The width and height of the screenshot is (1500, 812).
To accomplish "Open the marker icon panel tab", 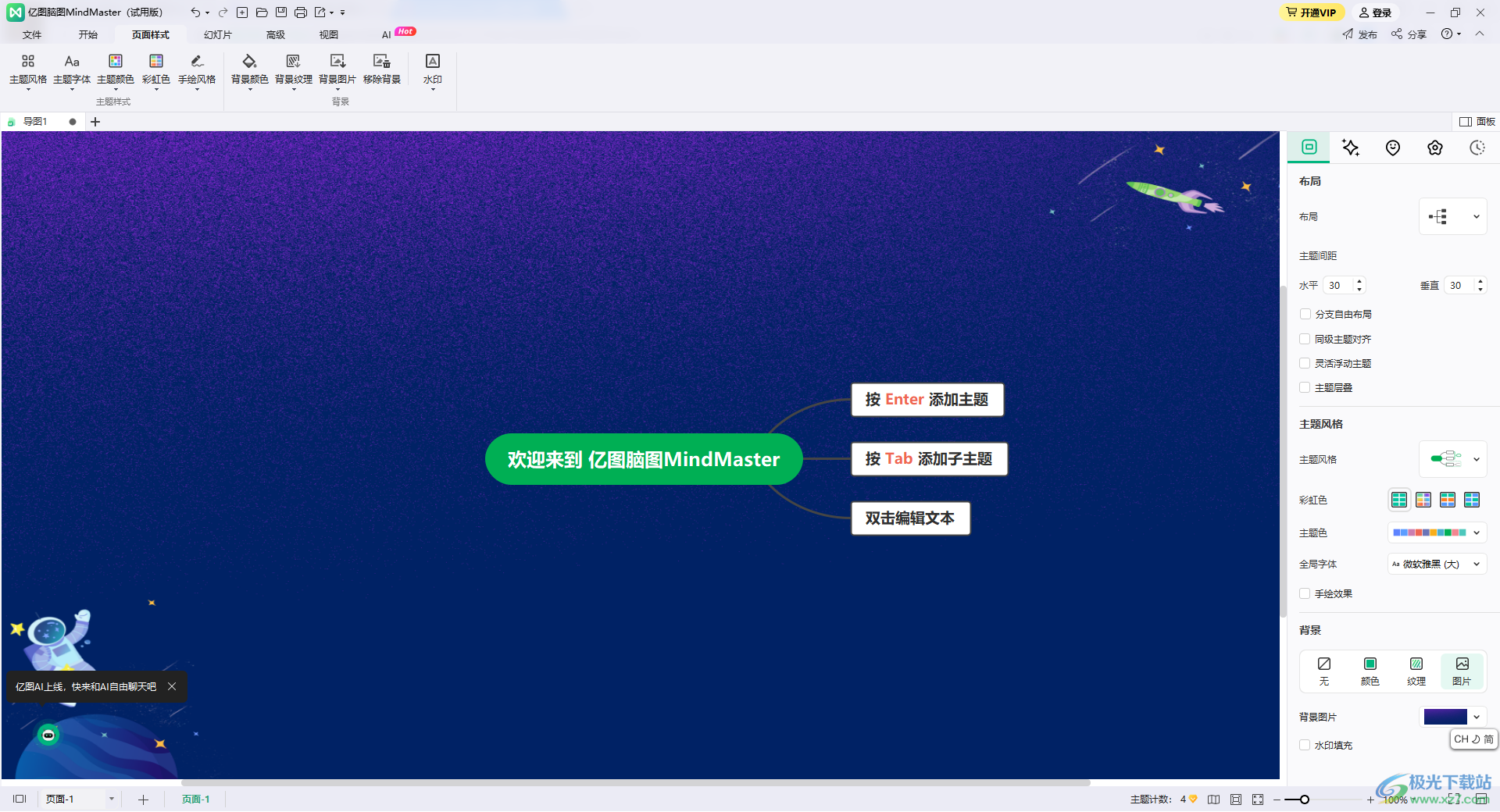I will pyautogui.click(x=1393, y=148).
